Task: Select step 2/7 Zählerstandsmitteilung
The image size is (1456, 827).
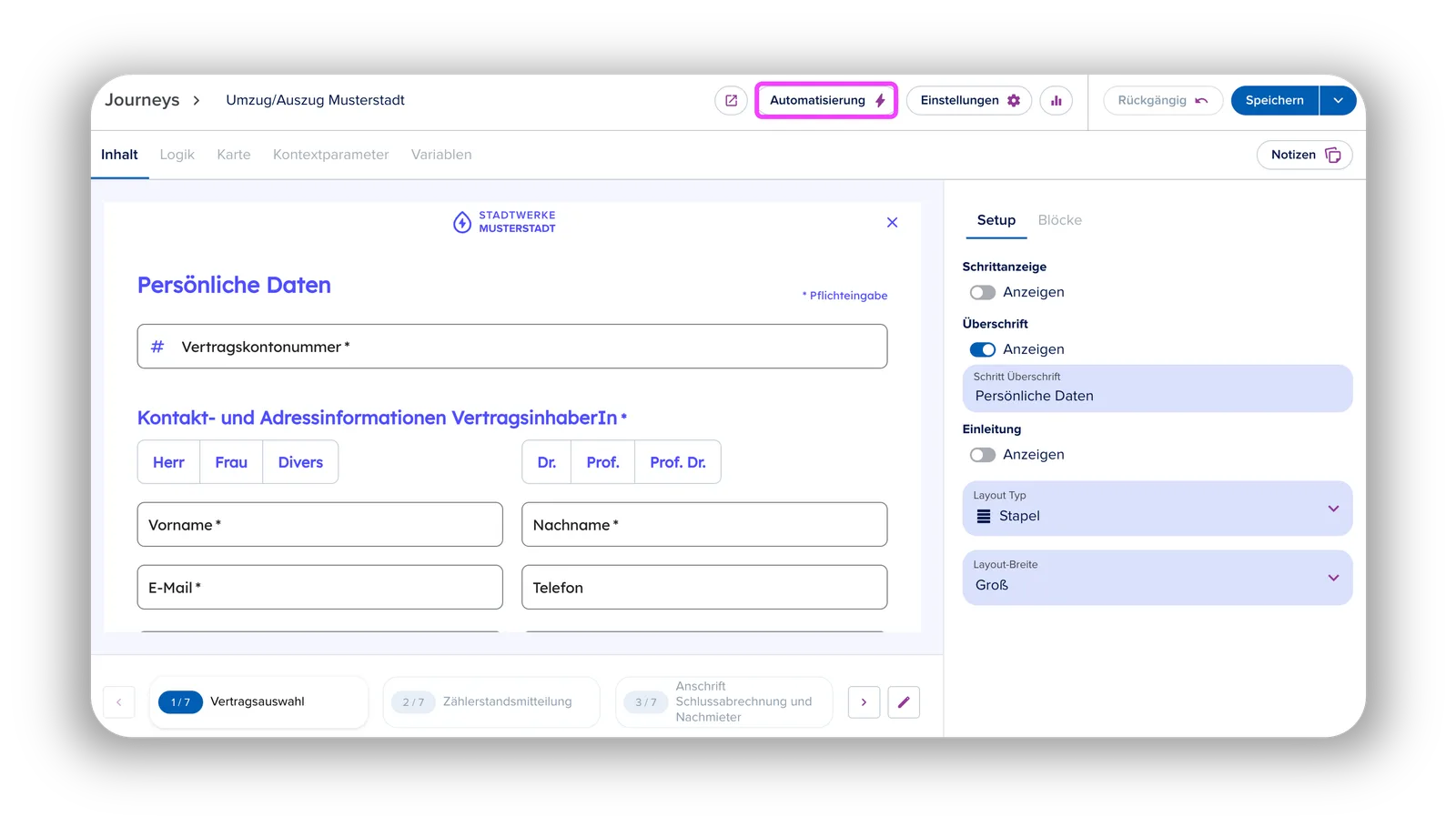Action: click(x=491, y=701)
